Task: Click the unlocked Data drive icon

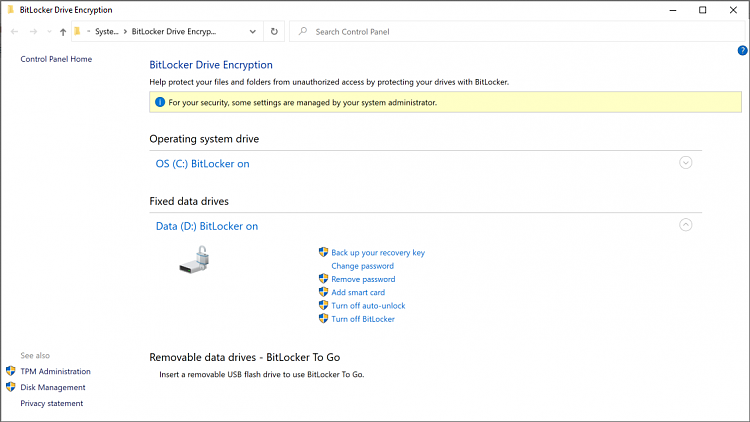Action: 194,259
